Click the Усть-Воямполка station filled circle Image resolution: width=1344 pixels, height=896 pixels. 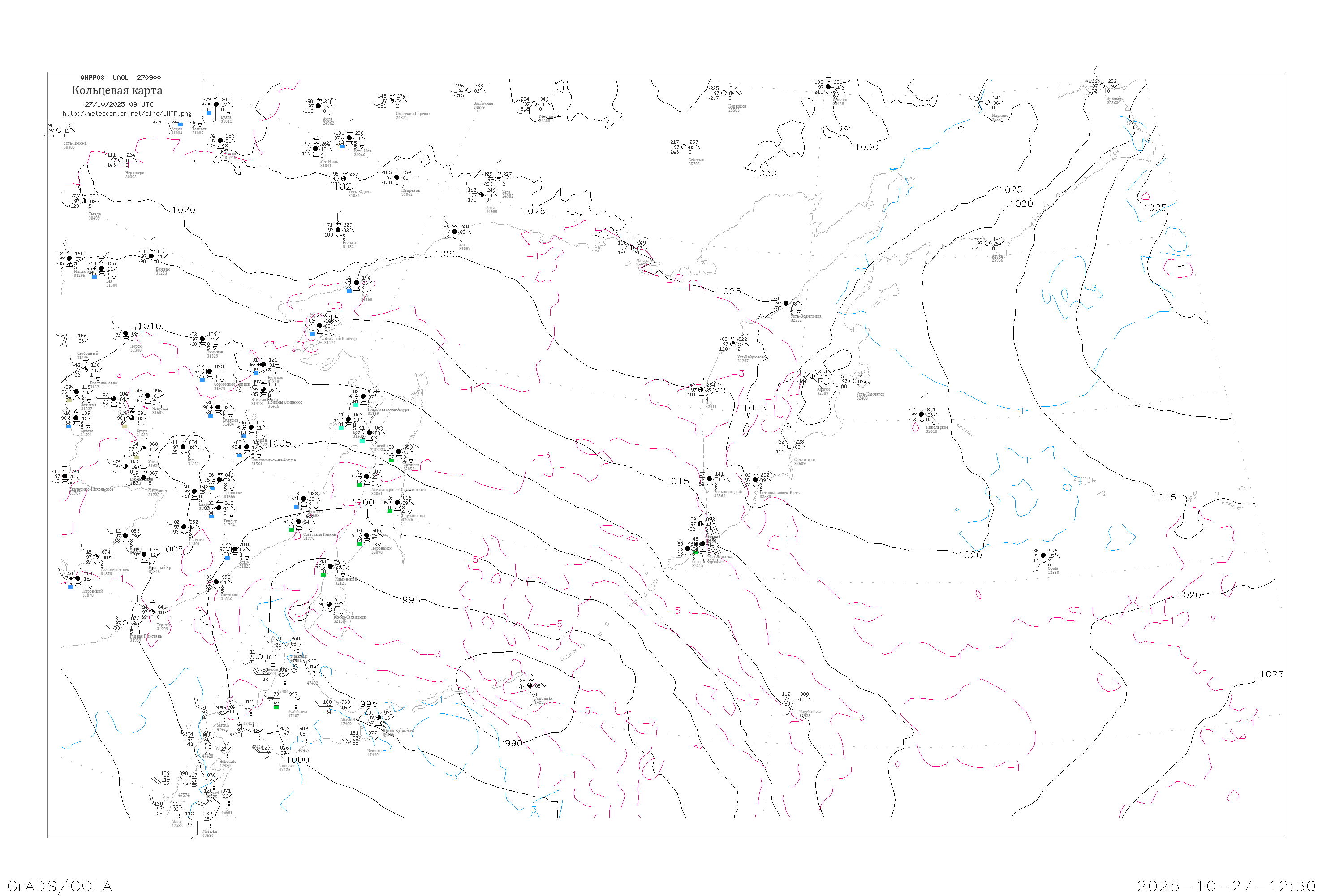pyautogui.click(x=786, y=303)
